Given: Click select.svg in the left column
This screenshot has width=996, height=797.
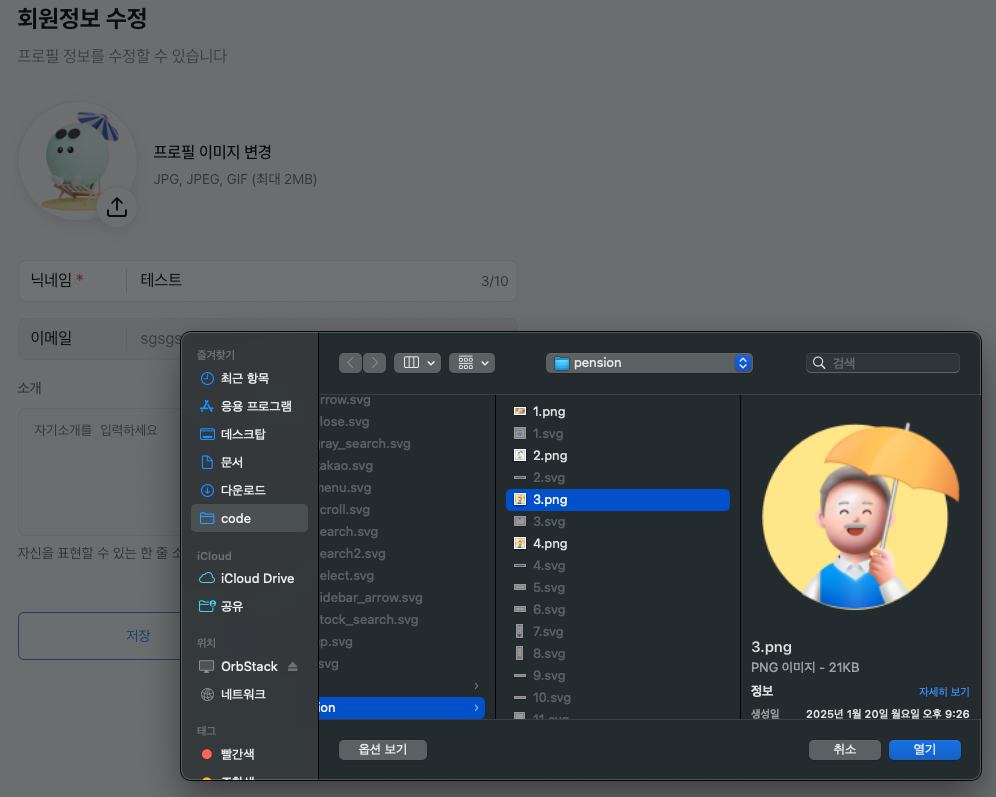Looking at the screenshot, I should point(346,575).
